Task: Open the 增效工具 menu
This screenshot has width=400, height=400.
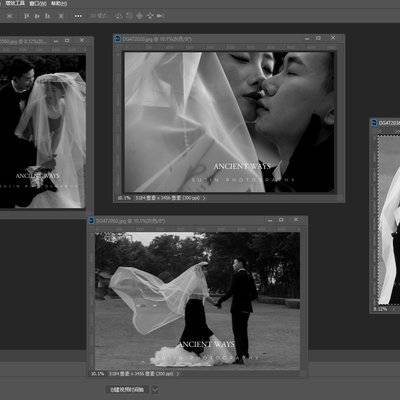Action: (x=15, y=4)
